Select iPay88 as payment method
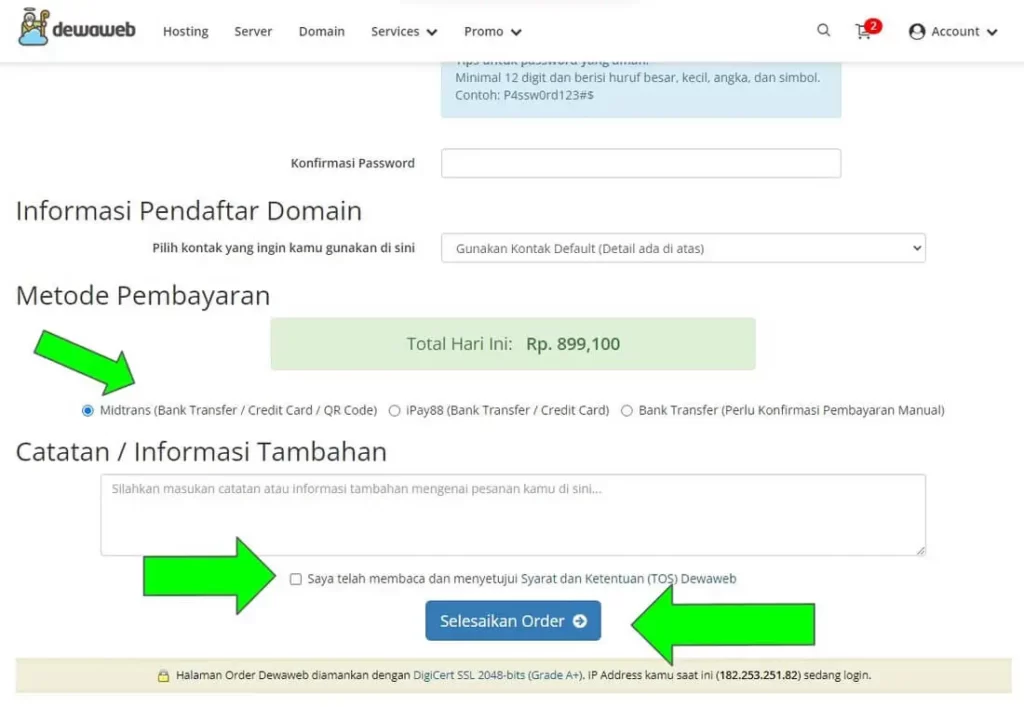The width and height of the screenshot is (1024, 707). (395, 410)
